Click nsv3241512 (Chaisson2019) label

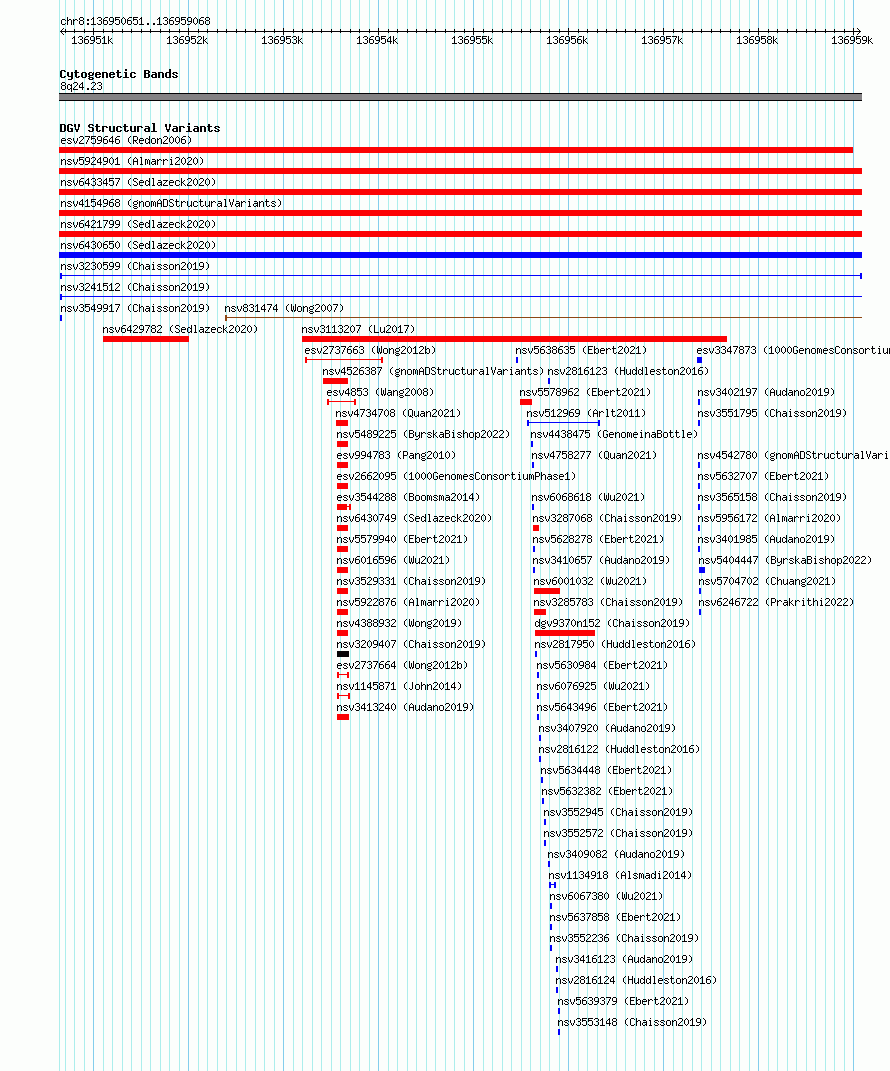(x=135, y=287)
